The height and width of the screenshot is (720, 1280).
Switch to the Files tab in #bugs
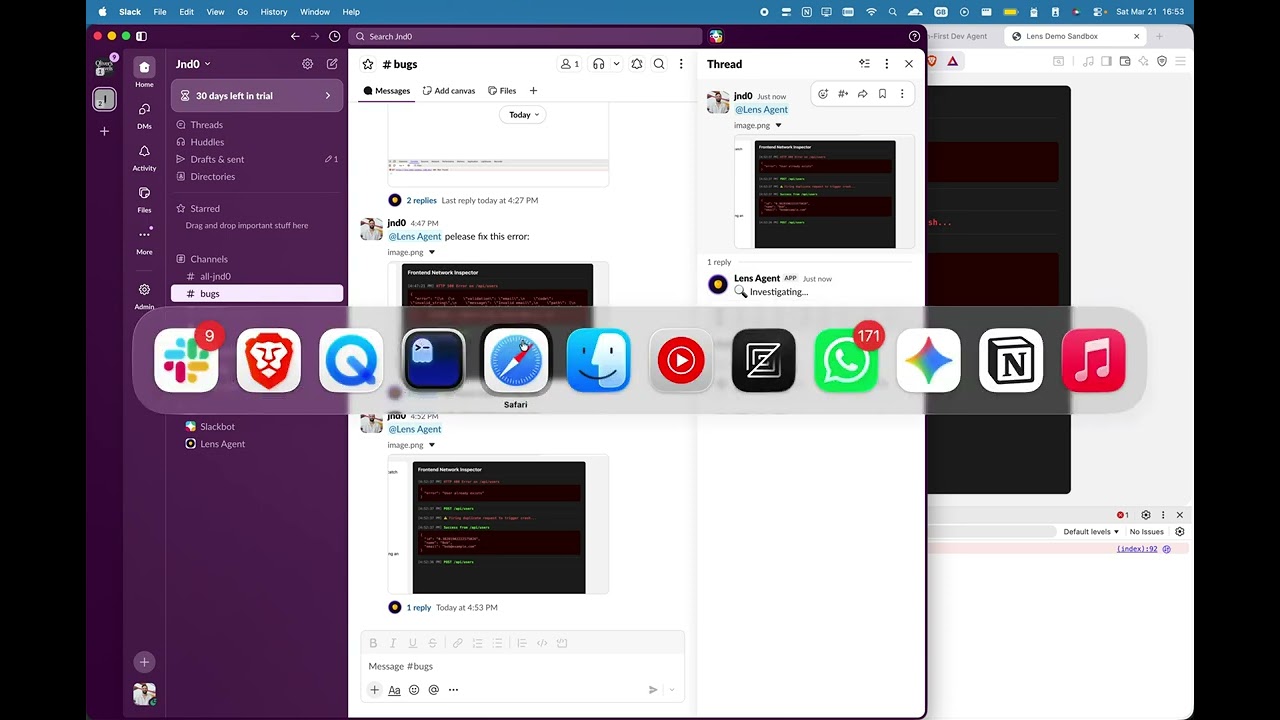(x=502, y=91)
